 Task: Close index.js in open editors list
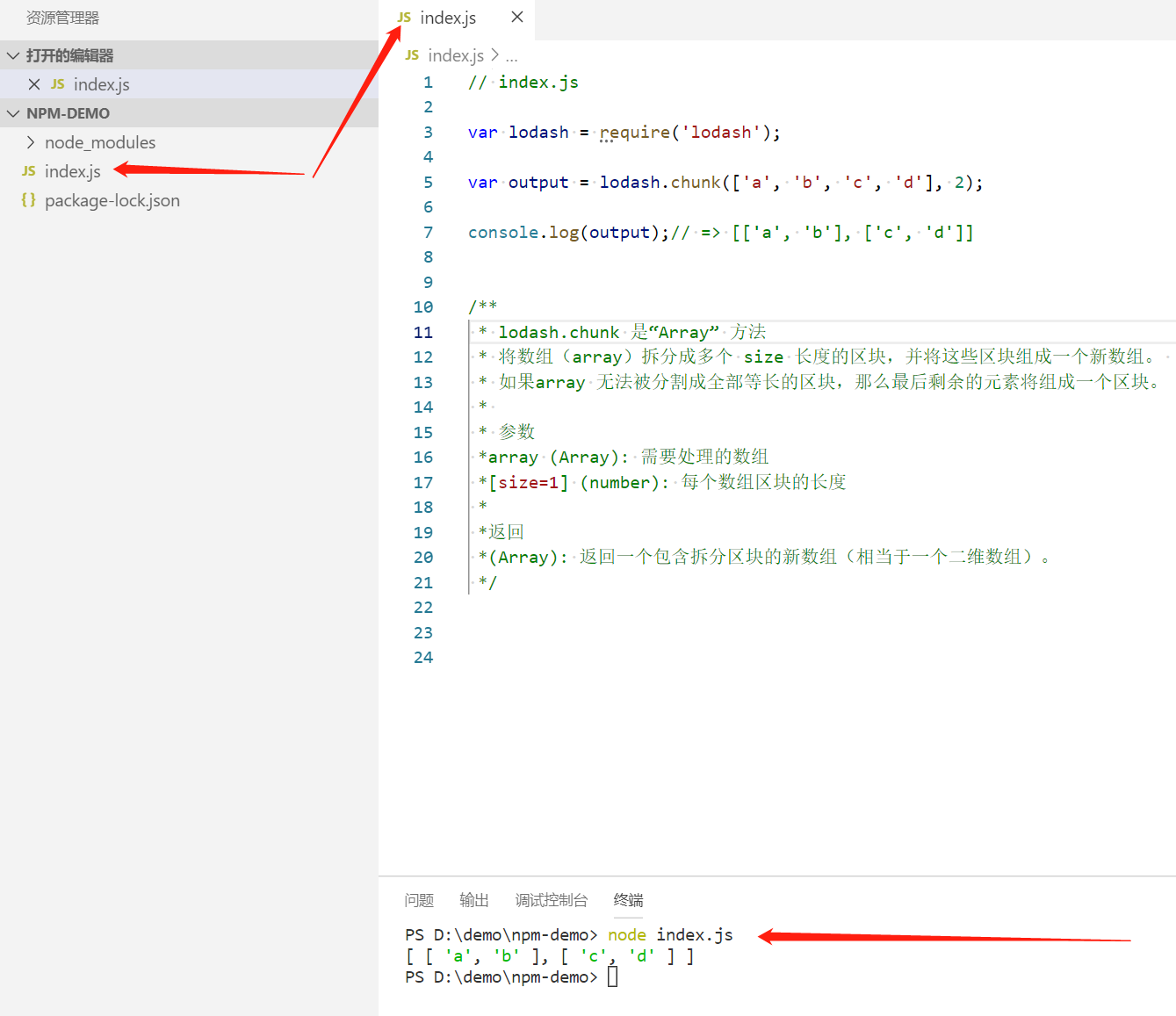pyautogui.click(x=34, y=84)
